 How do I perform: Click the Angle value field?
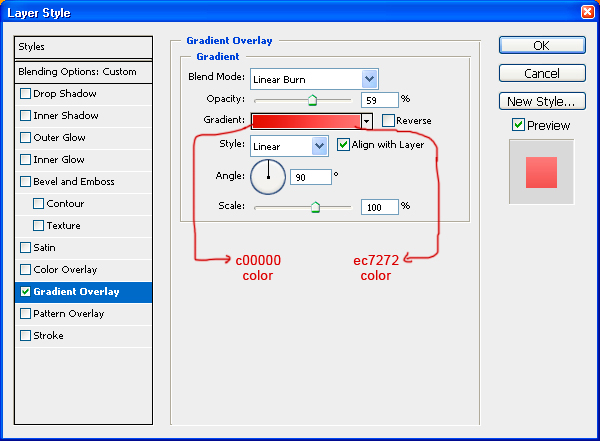[x=311, y=177]
